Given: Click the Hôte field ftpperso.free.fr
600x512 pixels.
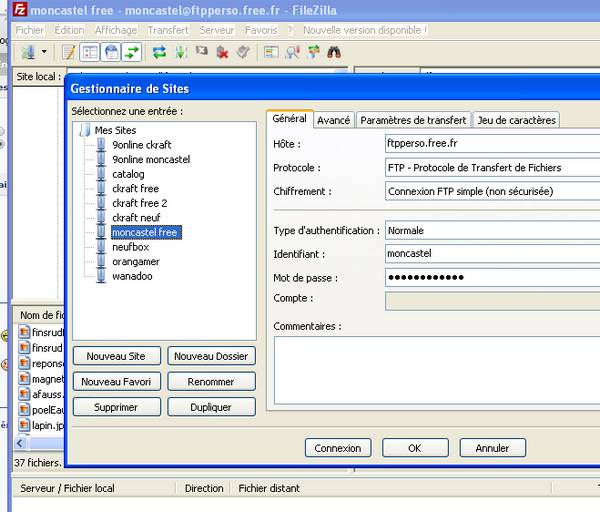Looking at the screenshot, I should [492, 143].
